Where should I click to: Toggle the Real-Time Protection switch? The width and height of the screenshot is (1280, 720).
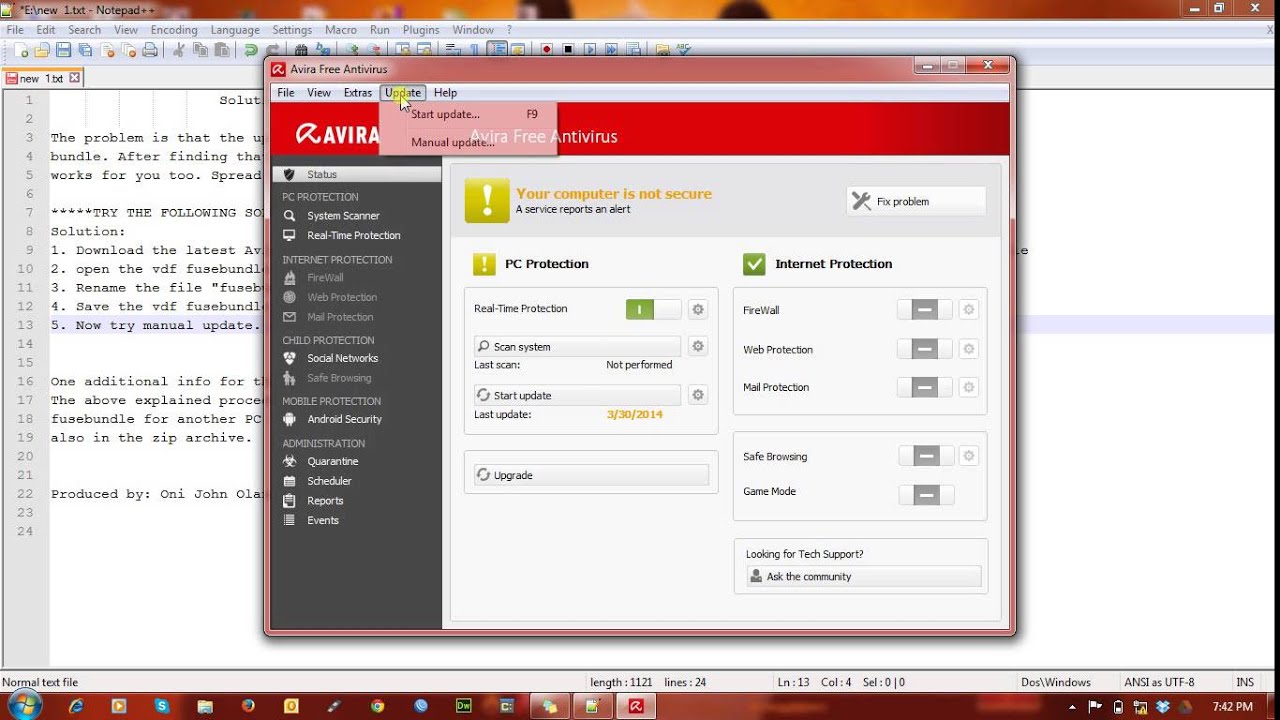653,309
